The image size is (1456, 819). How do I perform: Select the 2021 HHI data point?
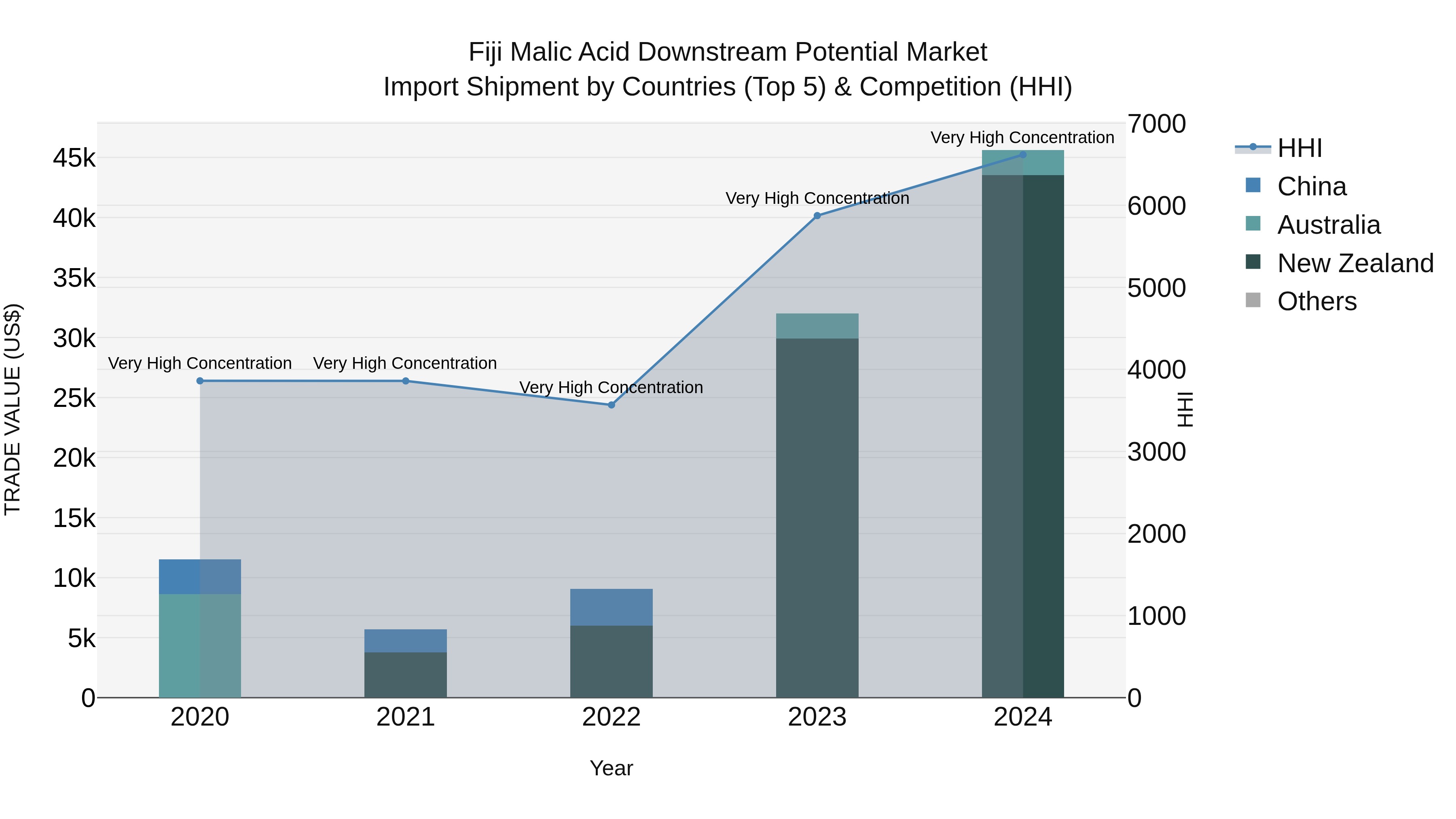point(406,381)
